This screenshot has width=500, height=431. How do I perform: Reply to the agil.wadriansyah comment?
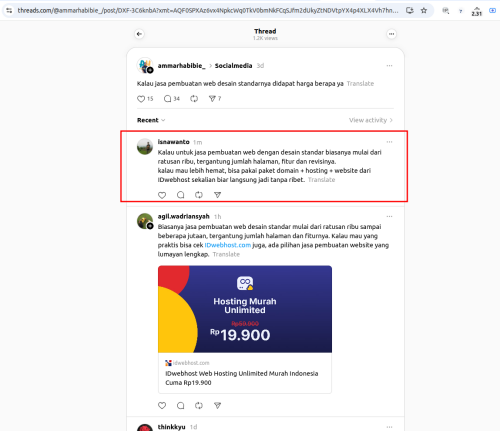[x=181, y=406]
